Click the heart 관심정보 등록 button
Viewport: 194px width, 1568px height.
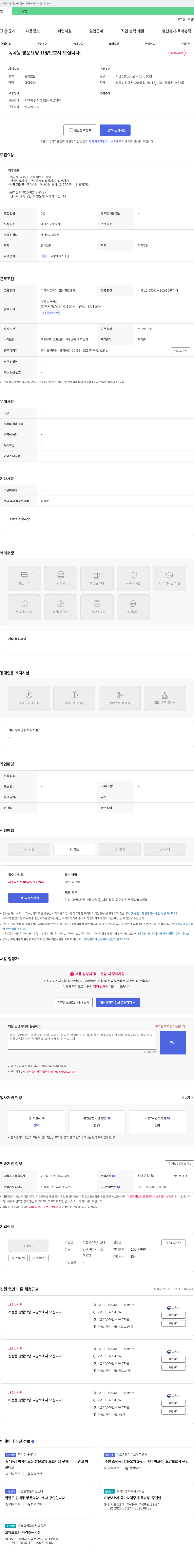tap(80, 130)
